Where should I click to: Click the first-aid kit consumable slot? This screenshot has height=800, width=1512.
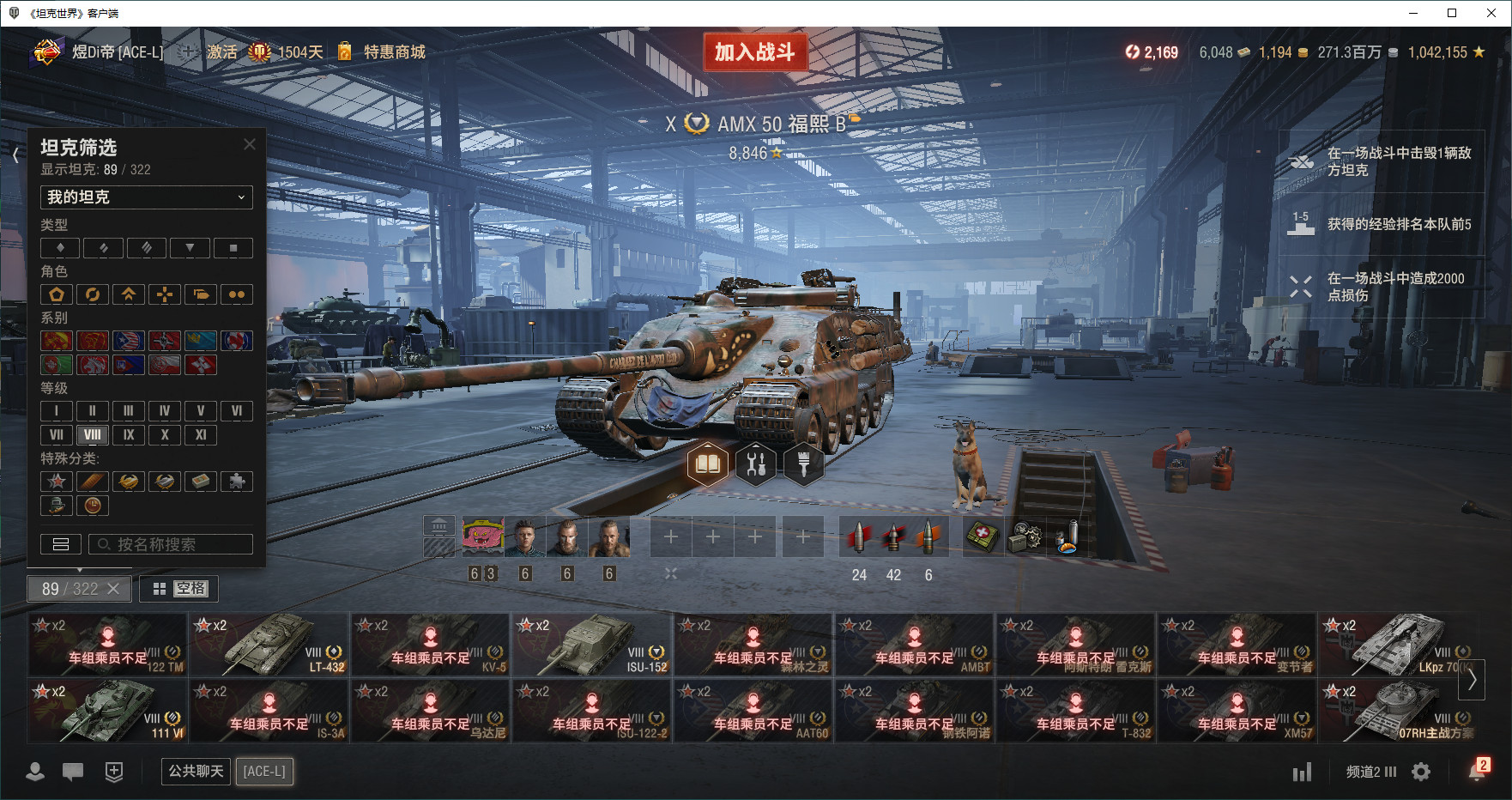[x=983, y=537]
